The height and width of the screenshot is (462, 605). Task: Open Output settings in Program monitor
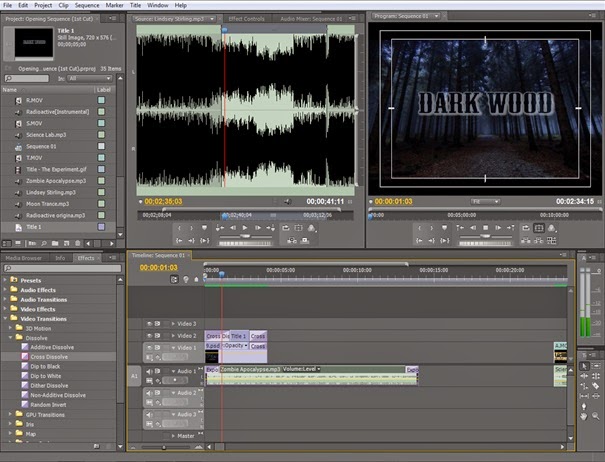click(552, 228)
